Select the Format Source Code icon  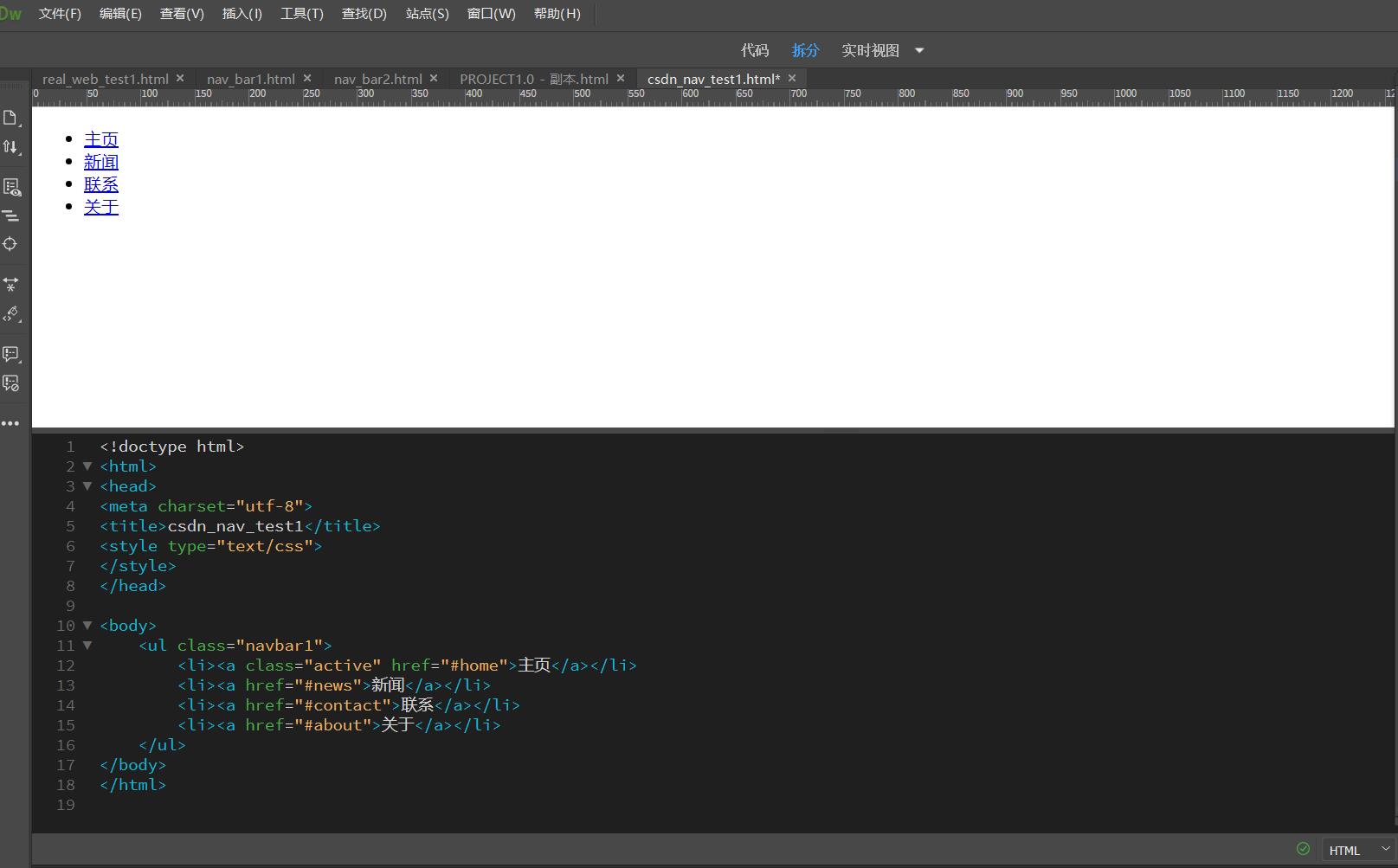click(x=11, y=216)
